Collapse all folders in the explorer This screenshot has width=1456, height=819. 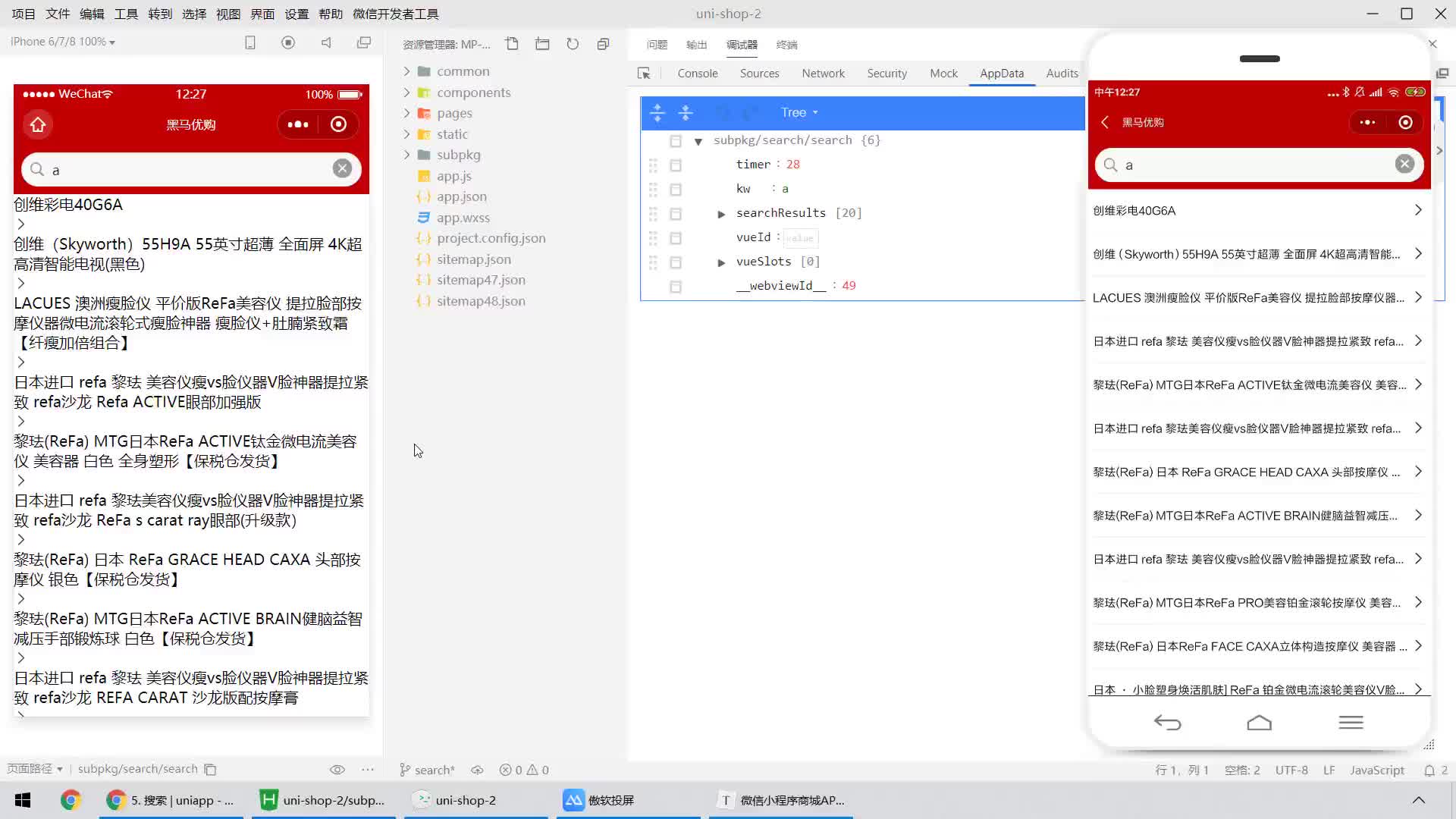click(x=603, y=44)
